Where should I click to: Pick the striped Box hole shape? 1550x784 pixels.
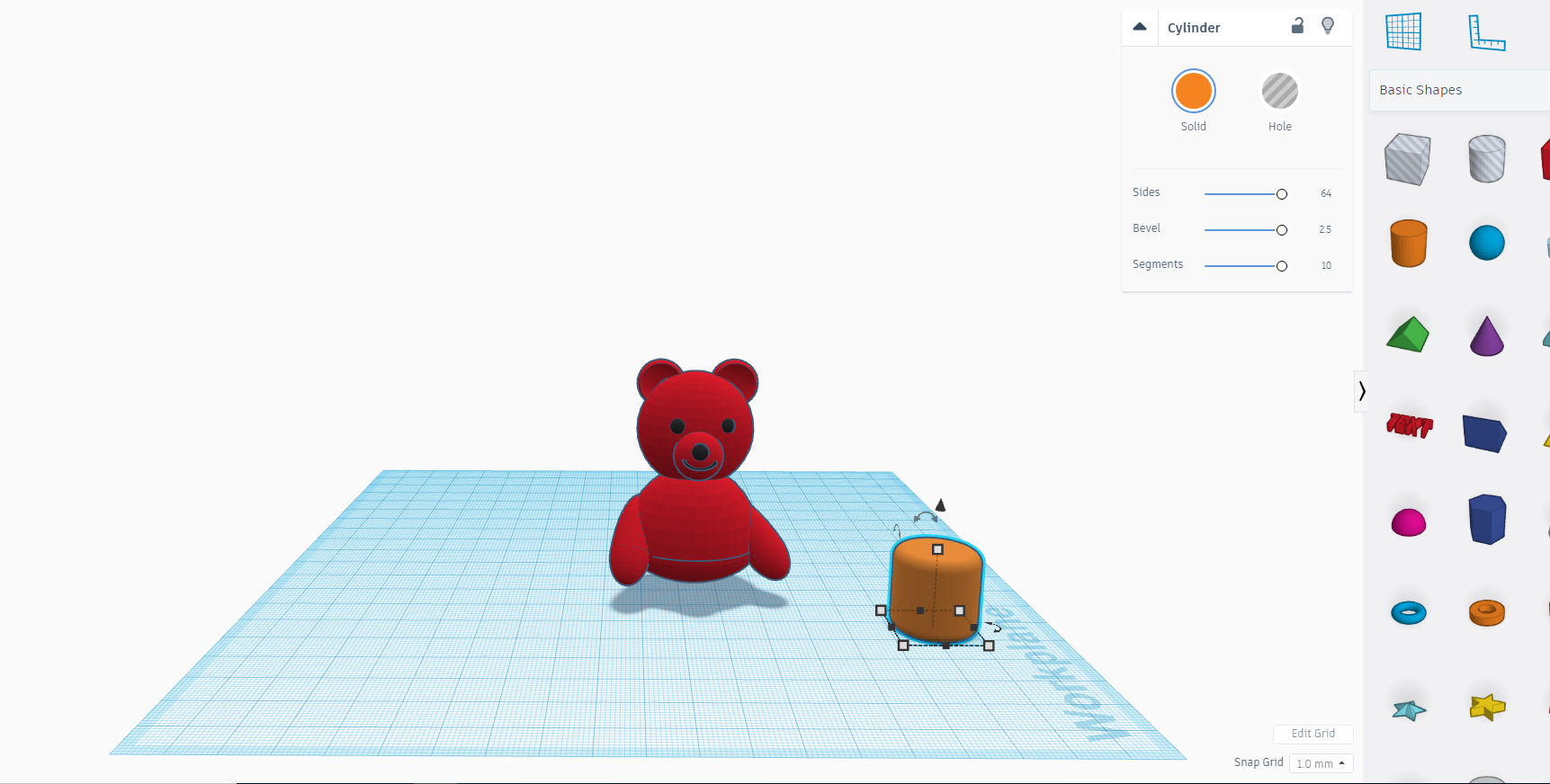1408,159
